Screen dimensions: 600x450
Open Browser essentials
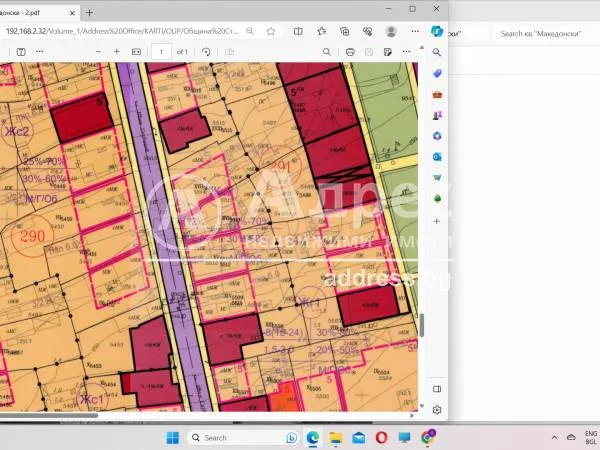tap(367, 31)
